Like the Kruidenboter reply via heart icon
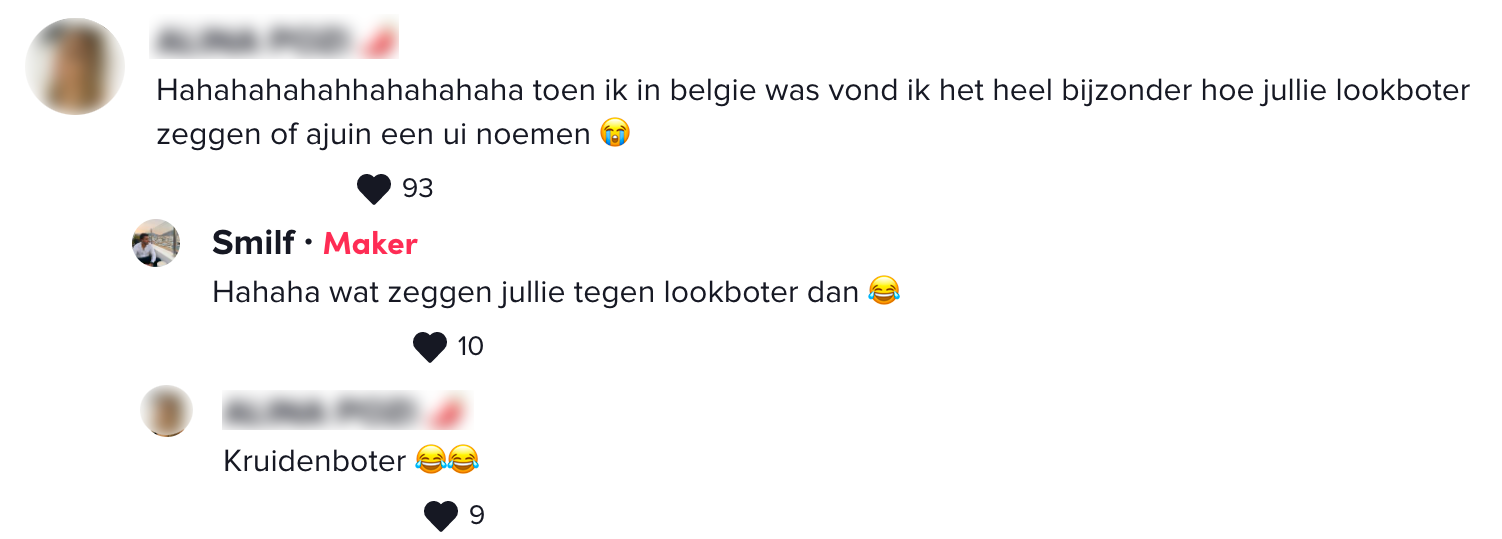 coord(441,516)
